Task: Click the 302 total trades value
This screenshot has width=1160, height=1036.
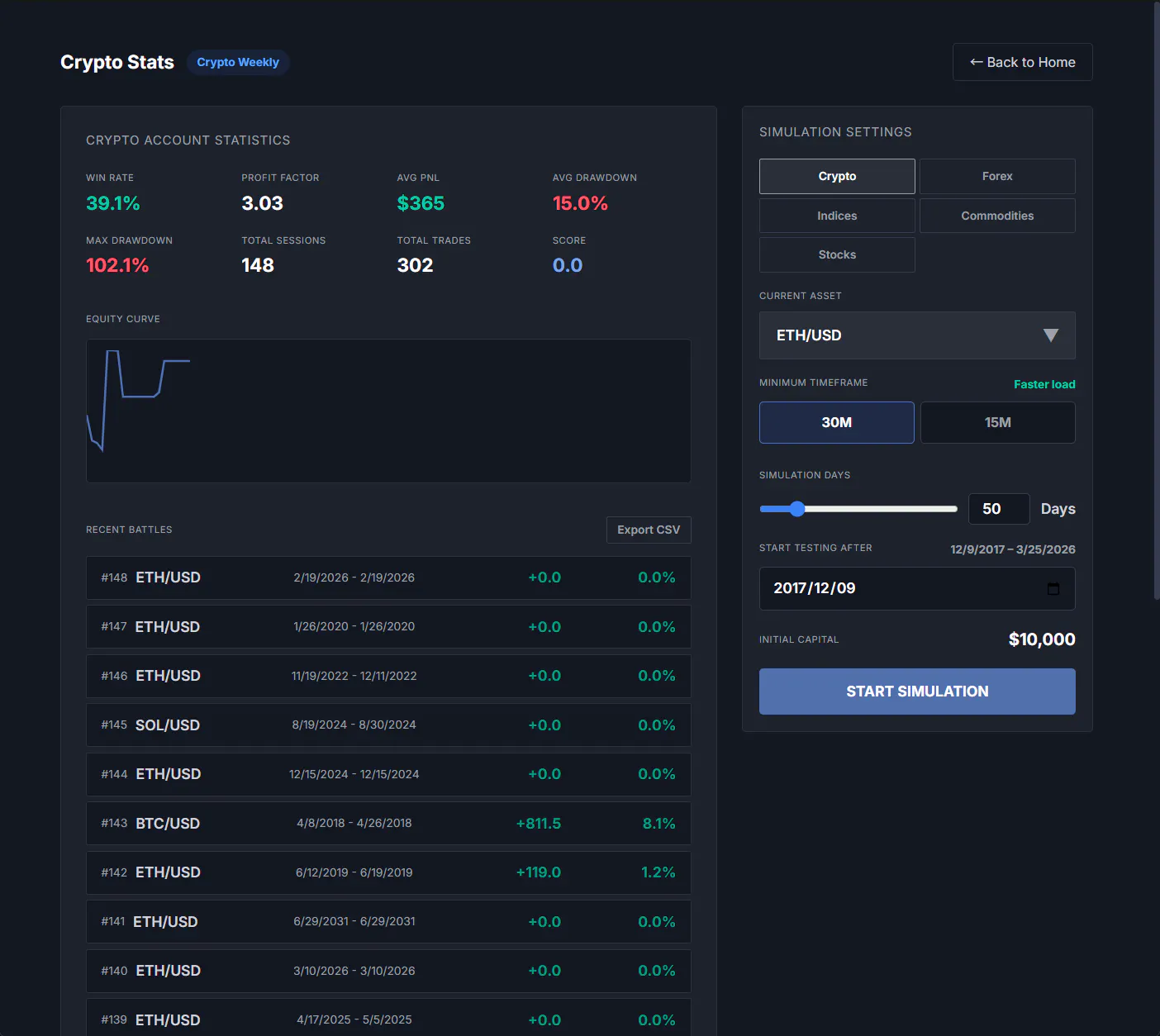Action: click(x=415, y=265)
